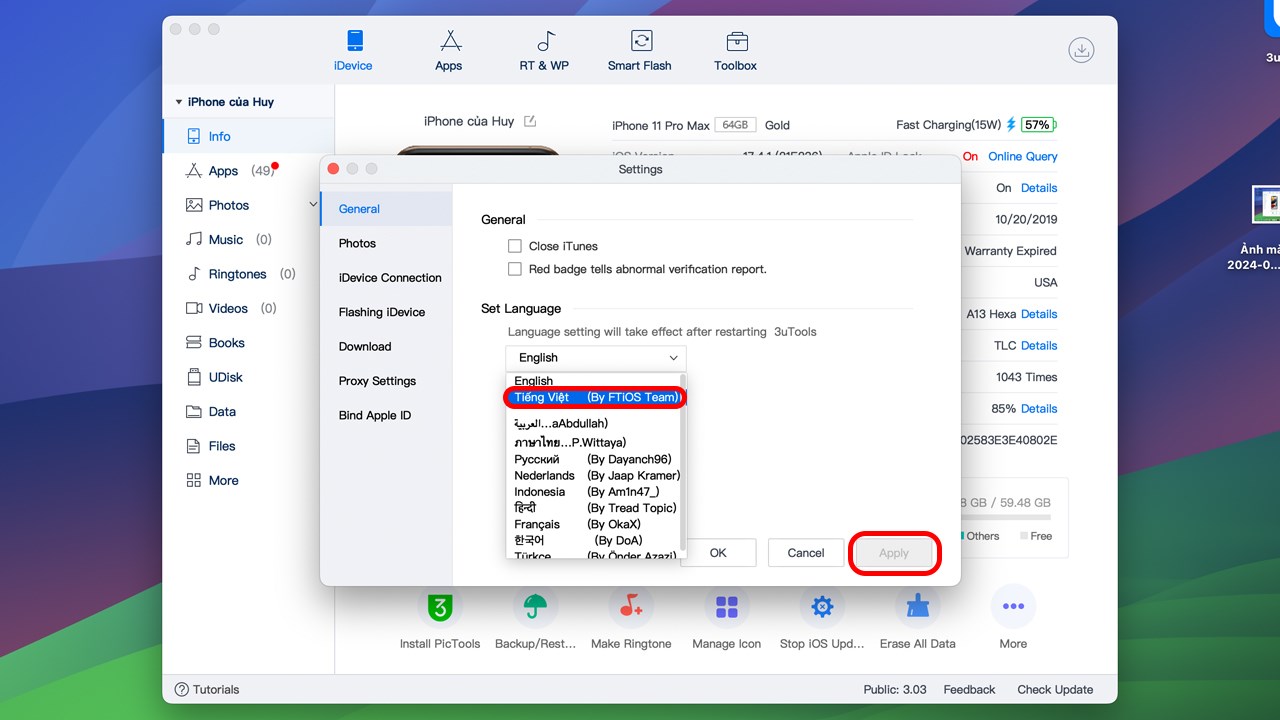Switch to Proxy Settings tab
The height and width of the screenshot is (720, 1280).
tap(386, 381)
